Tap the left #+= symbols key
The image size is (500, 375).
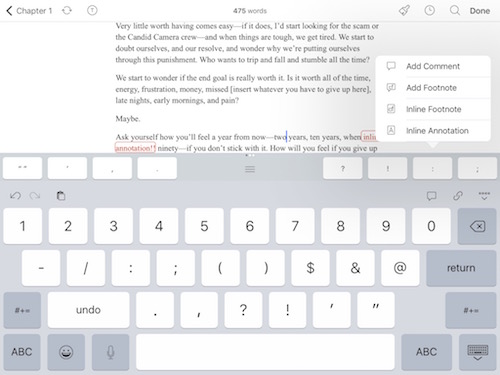pyautogui.click(x=22, y=310)
